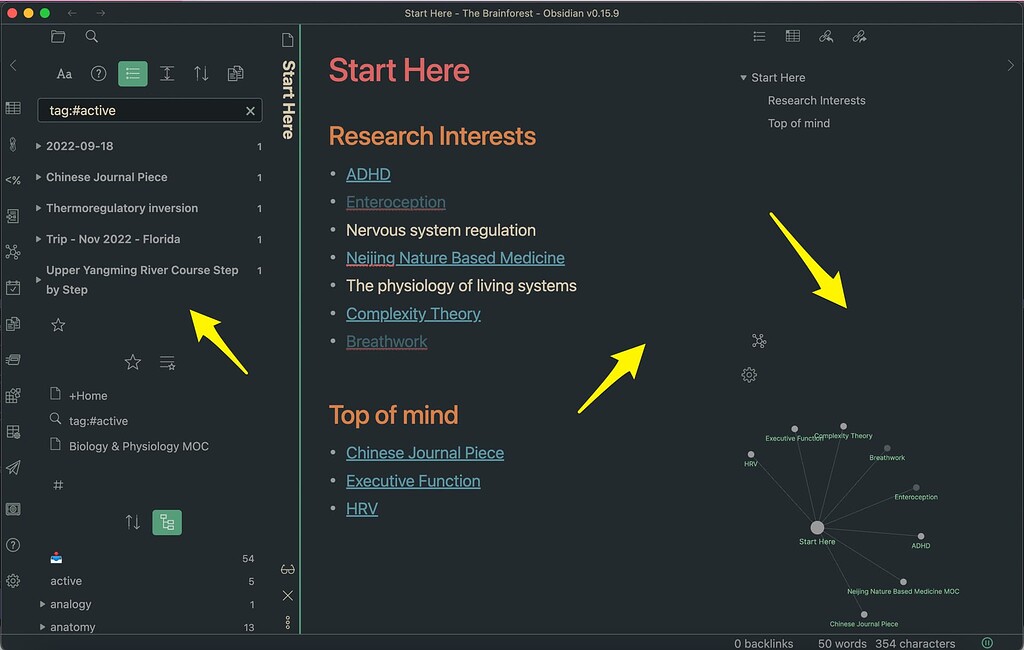Click the 'tag:#active' search field
Screen dimensions: 1024x650
(x=140, y=110)
